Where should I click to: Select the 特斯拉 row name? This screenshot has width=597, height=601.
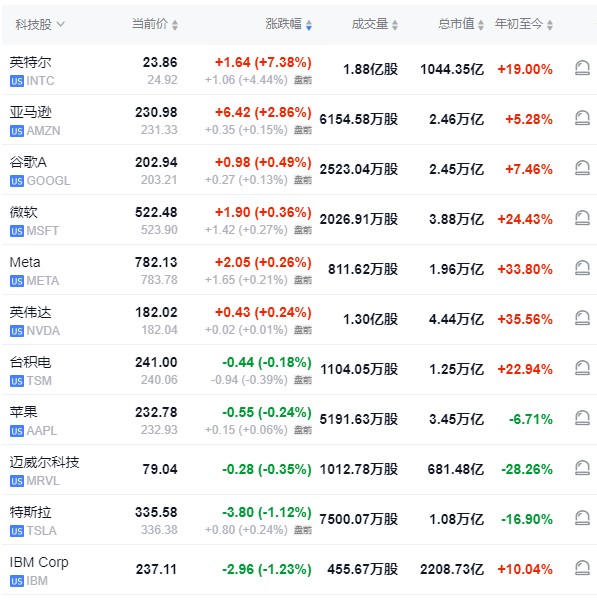tap(30, 512)
